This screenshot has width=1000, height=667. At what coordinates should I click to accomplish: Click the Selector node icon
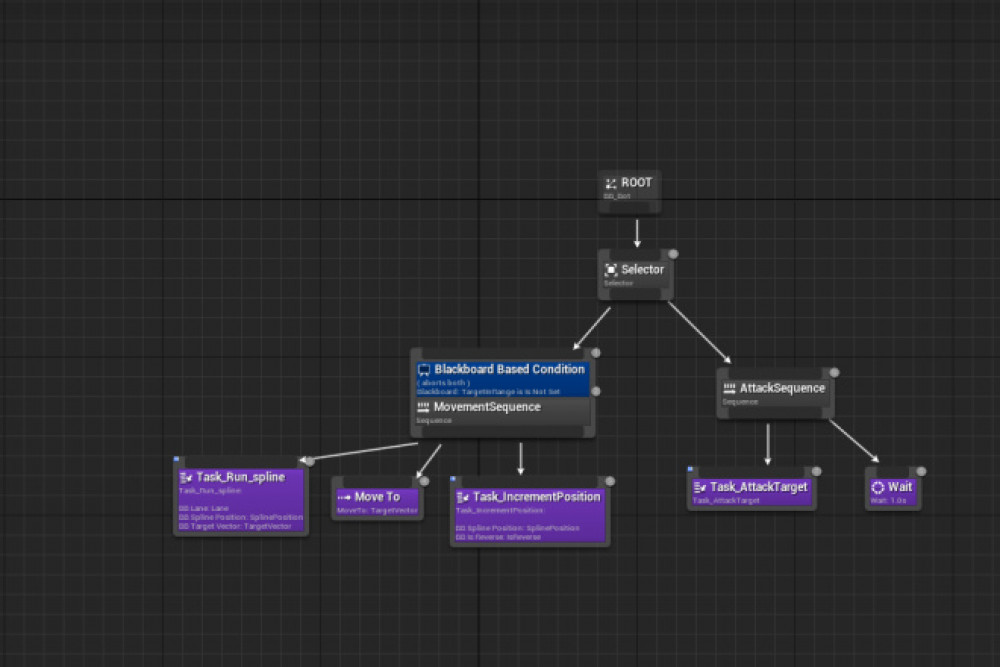611,270
